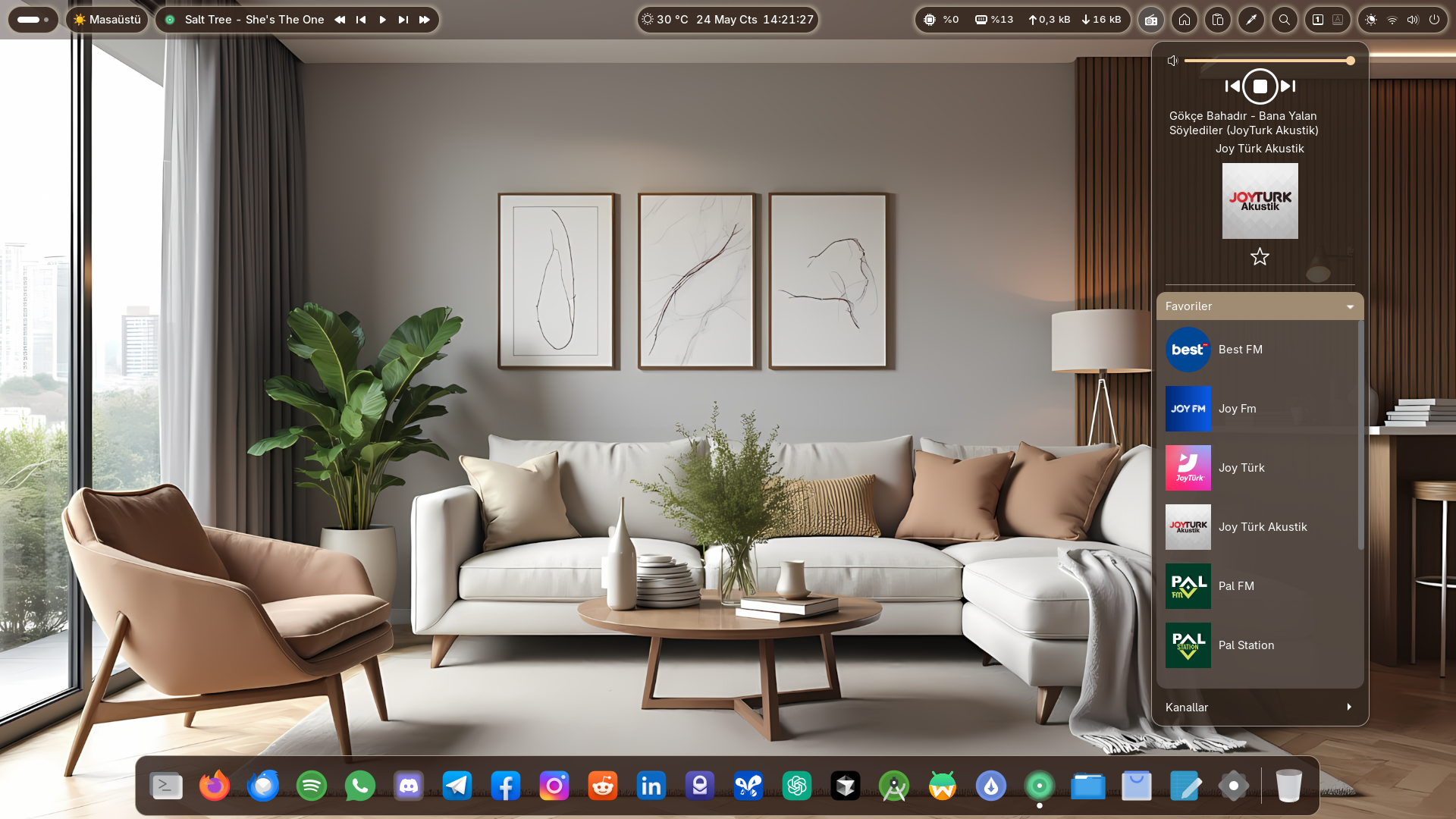
Task: Open the clipboard manager icon in top bar
Action: click(1218, 20)
